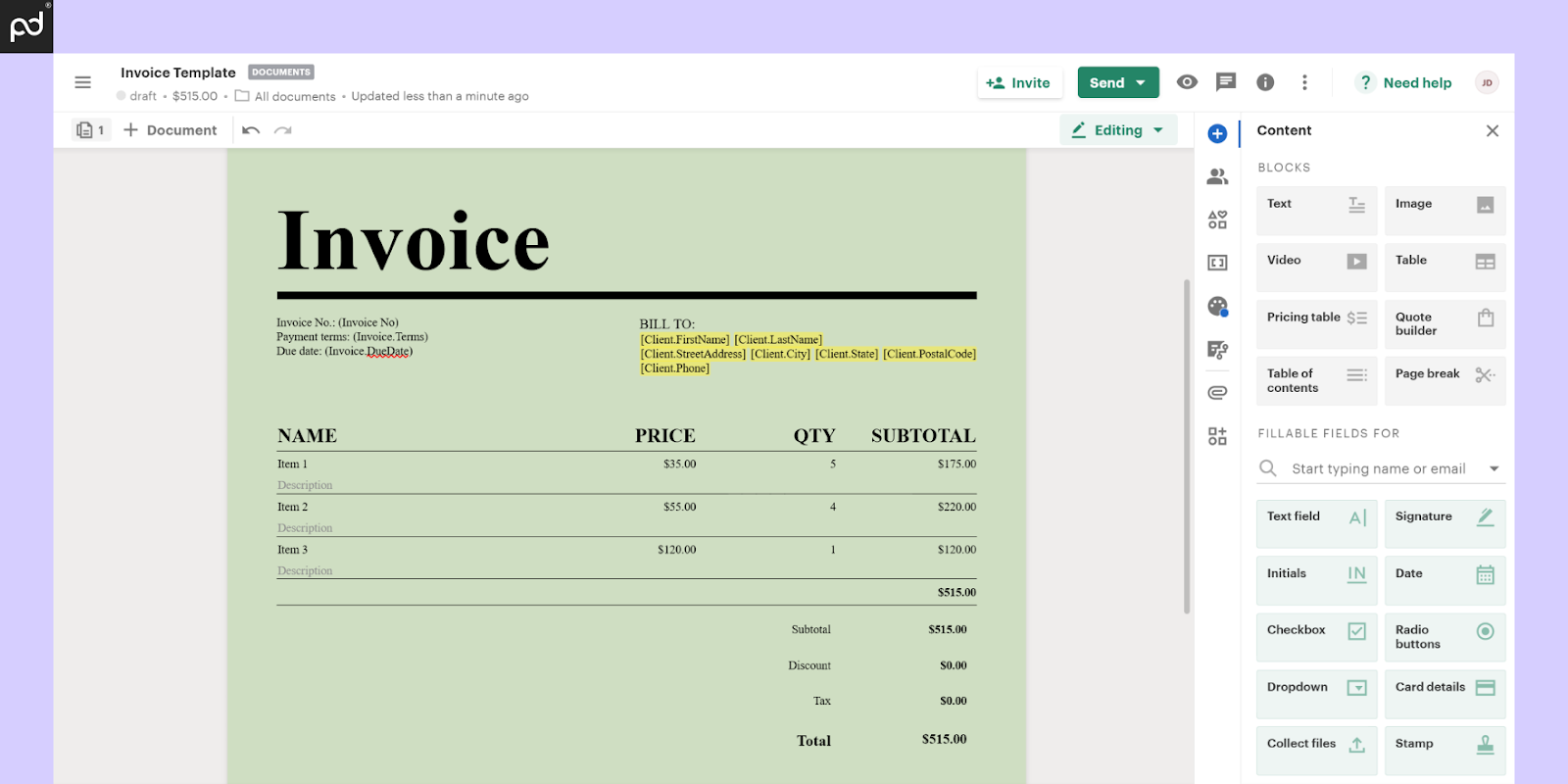The width and height of the screenshot is (1568, 784).
Task: Add a Text field
Action: click(x=1316, y=523)
